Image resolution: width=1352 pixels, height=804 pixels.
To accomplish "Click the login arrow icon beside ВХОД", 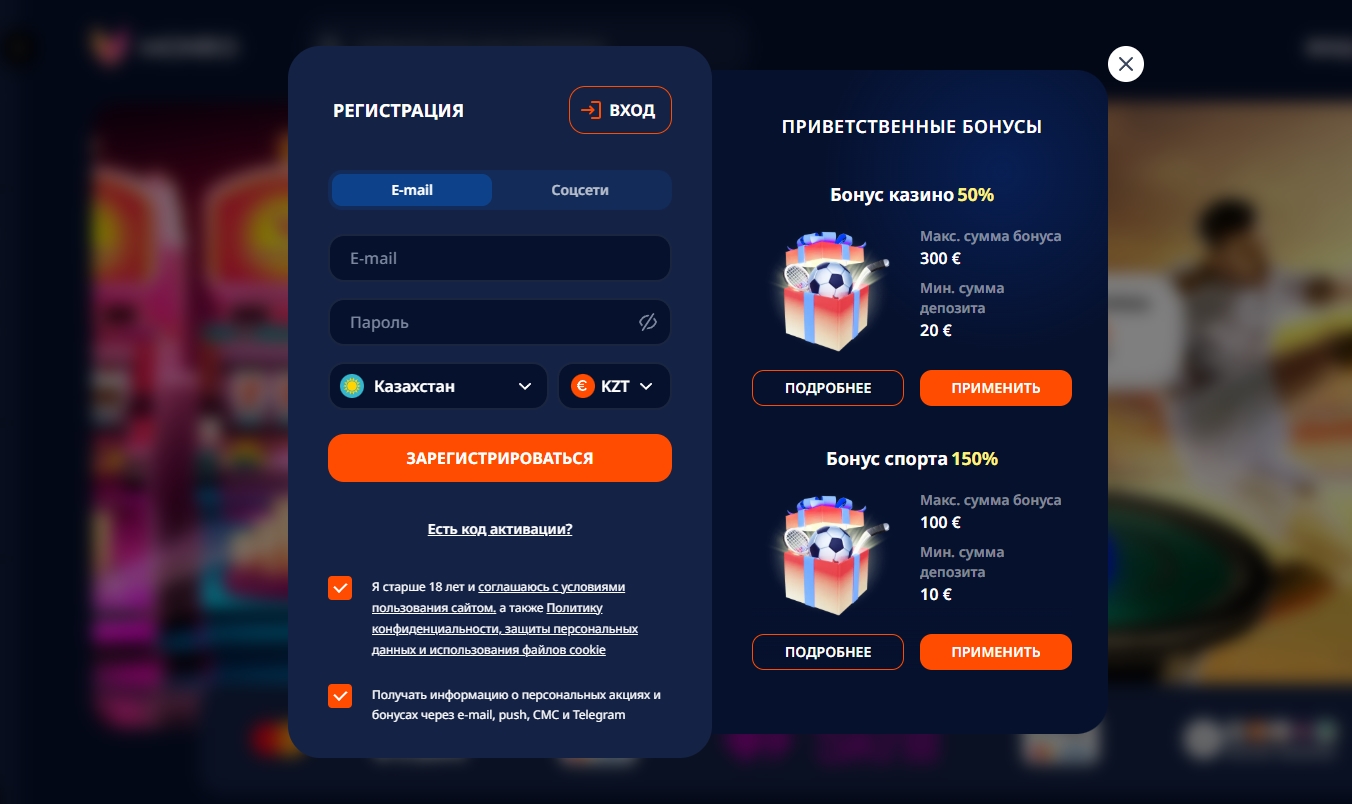I will 591,110.
